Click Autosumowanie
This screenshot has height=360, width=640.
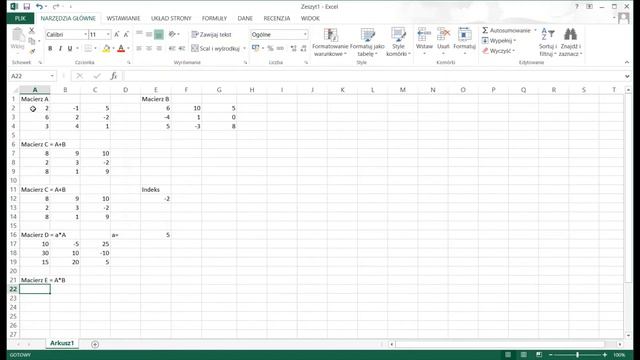tap(506, 31)
